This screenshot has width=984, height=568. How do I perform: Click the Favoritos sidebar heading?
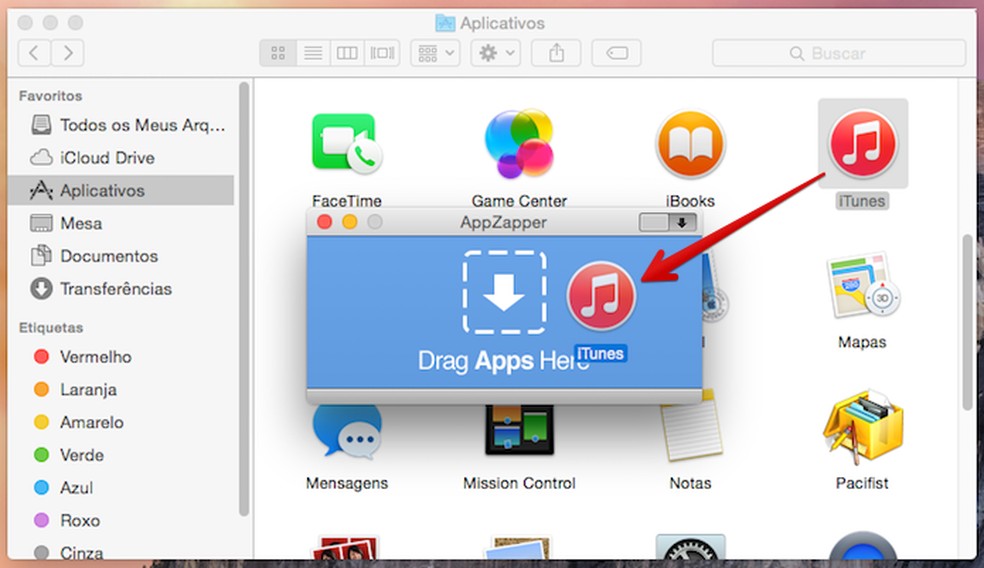click(x=51, y=96)
